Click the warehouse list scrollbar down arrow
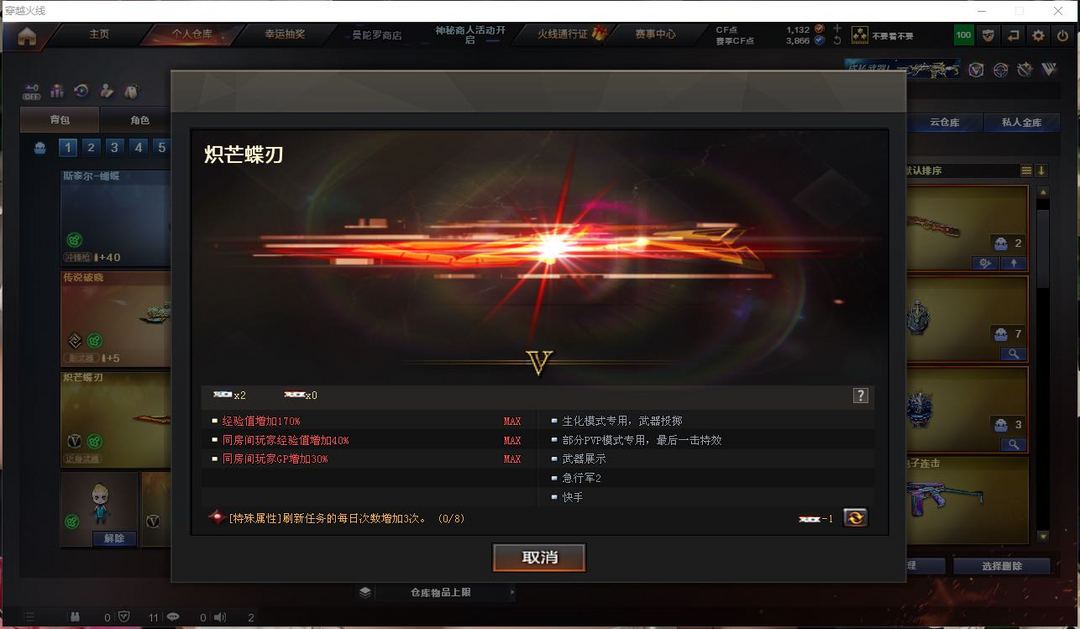The height and width of the screenshot is (629, 1080). [1043, 536]
